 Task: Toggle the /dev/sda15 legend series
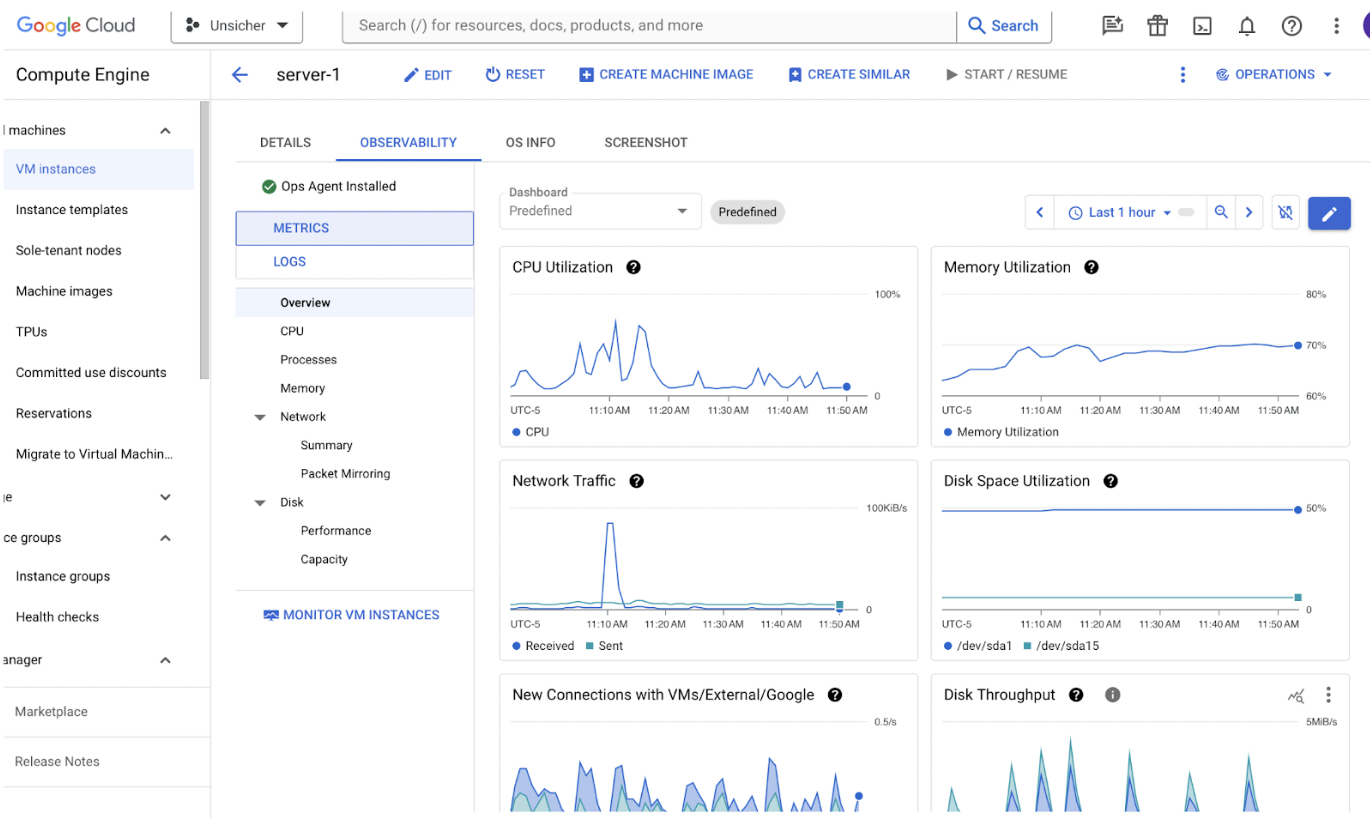click(x=1060, y=646)
